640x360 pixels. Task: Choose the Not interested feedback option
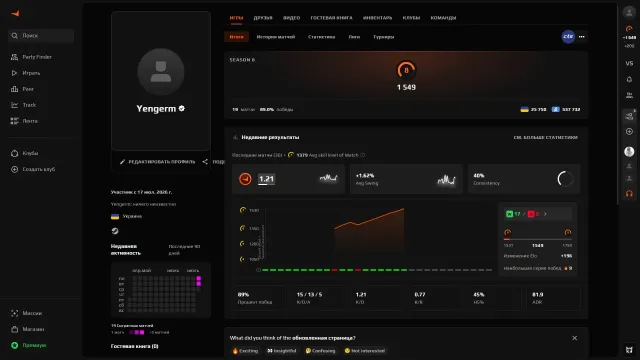coord(364,351)
